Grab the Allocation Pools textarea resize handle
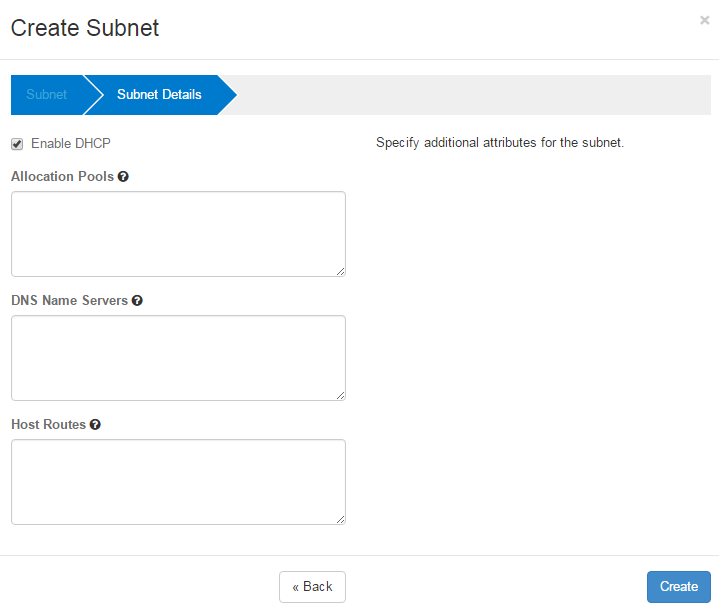Screen dimensions: 719x607 click(x=340, y=271)
